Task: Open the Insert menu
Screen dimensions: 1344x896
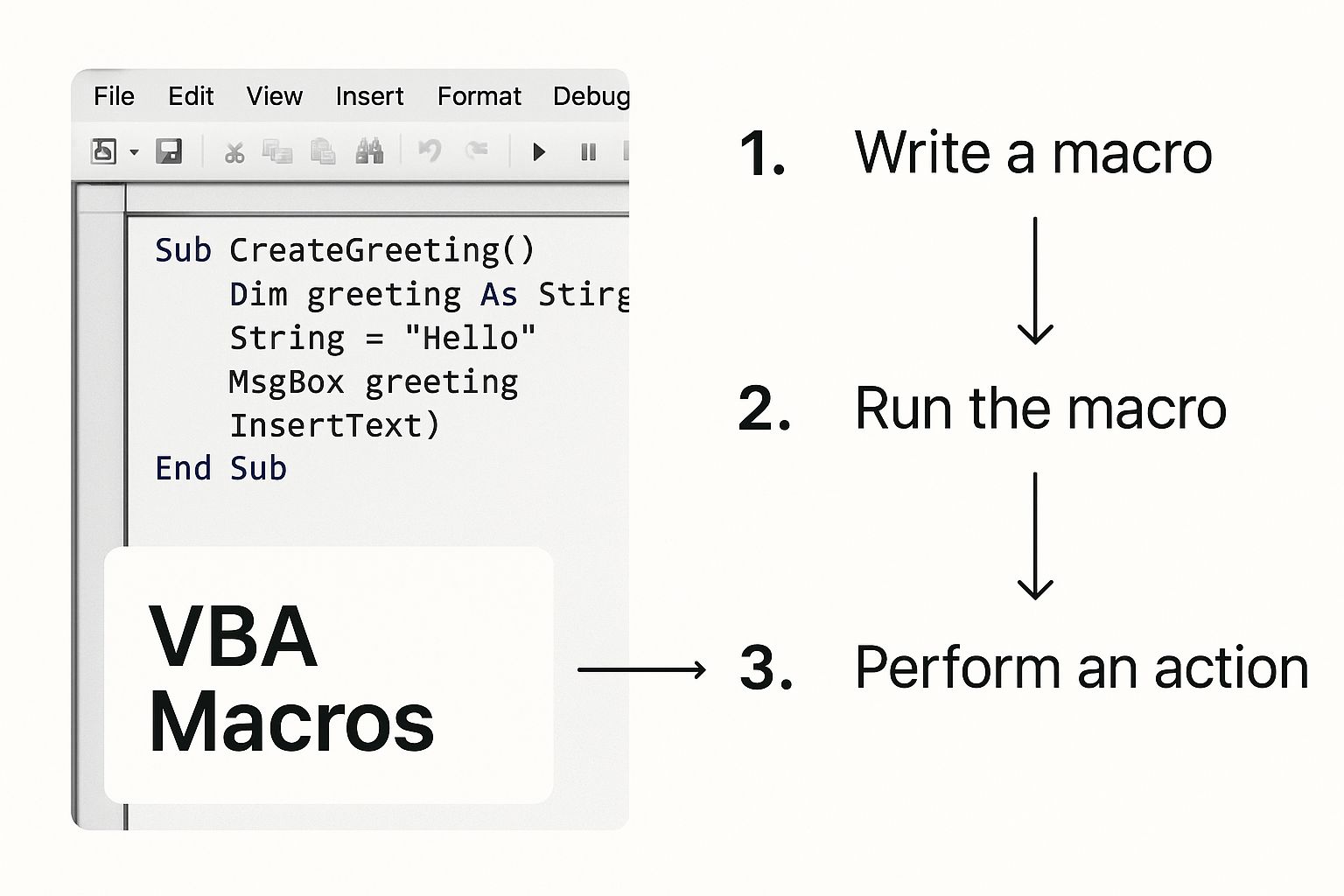Action: coord(369,96)
